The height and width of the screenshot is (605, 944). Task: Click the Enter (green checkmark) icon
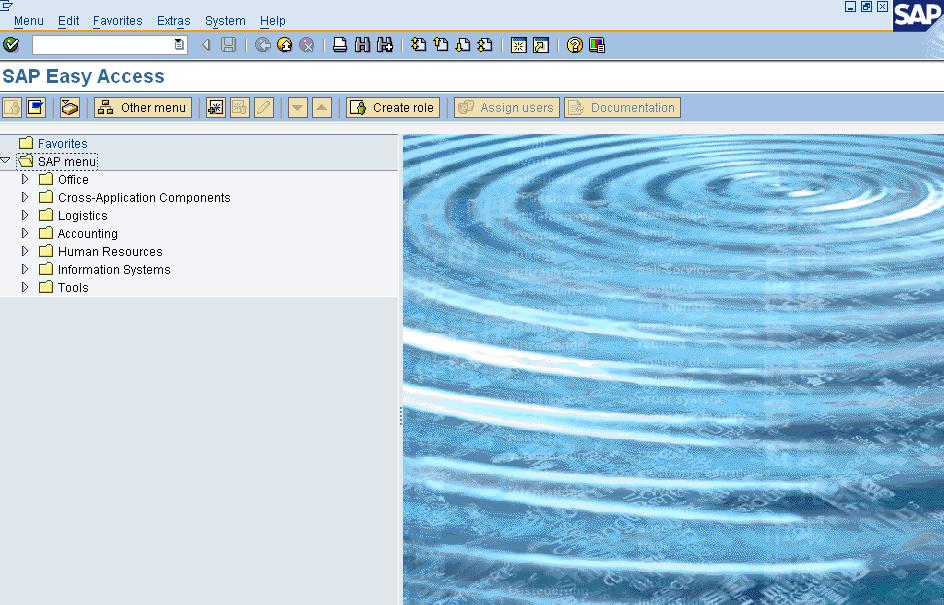tap(11, 45)
